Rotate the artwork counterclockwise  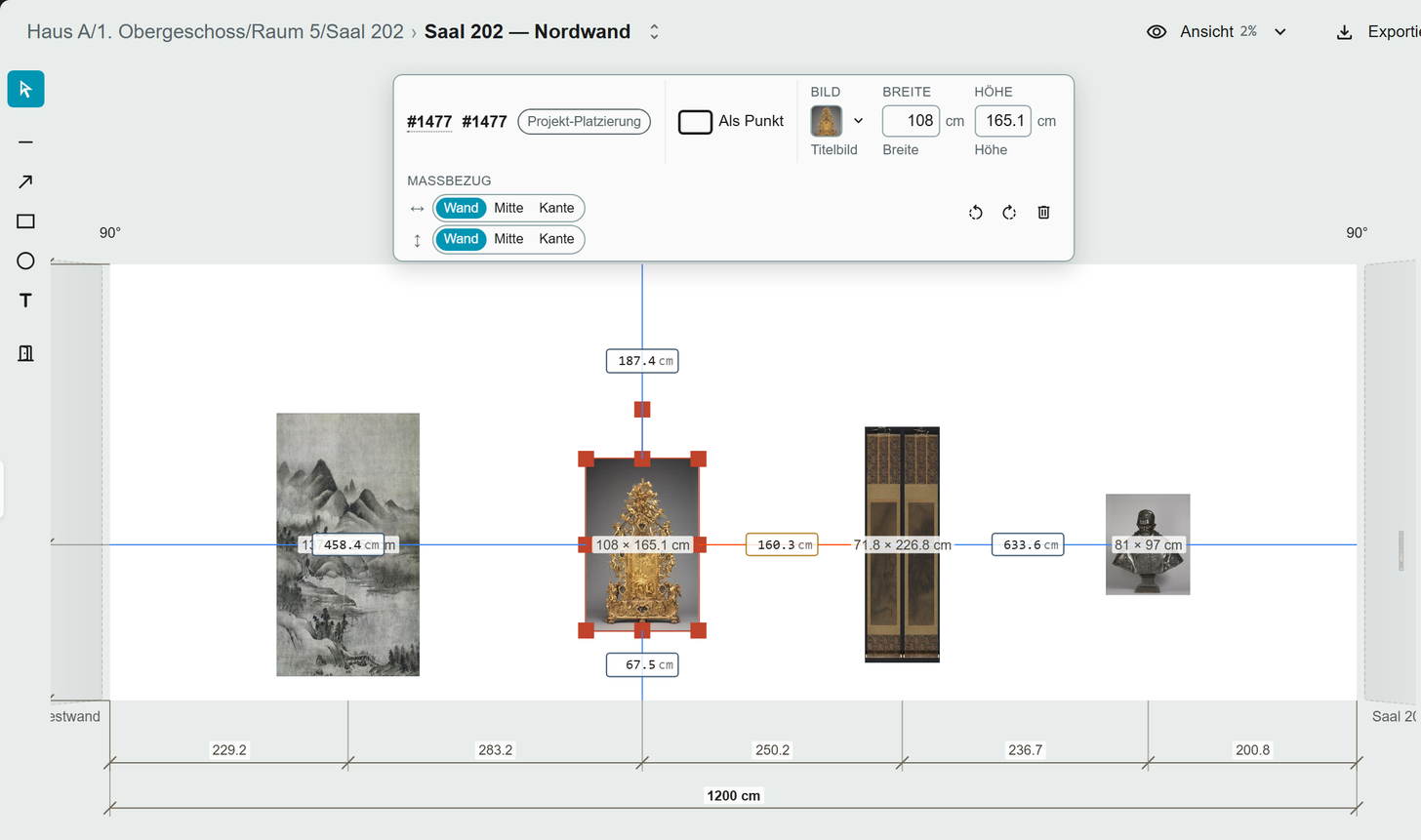[x=975, y=213]
